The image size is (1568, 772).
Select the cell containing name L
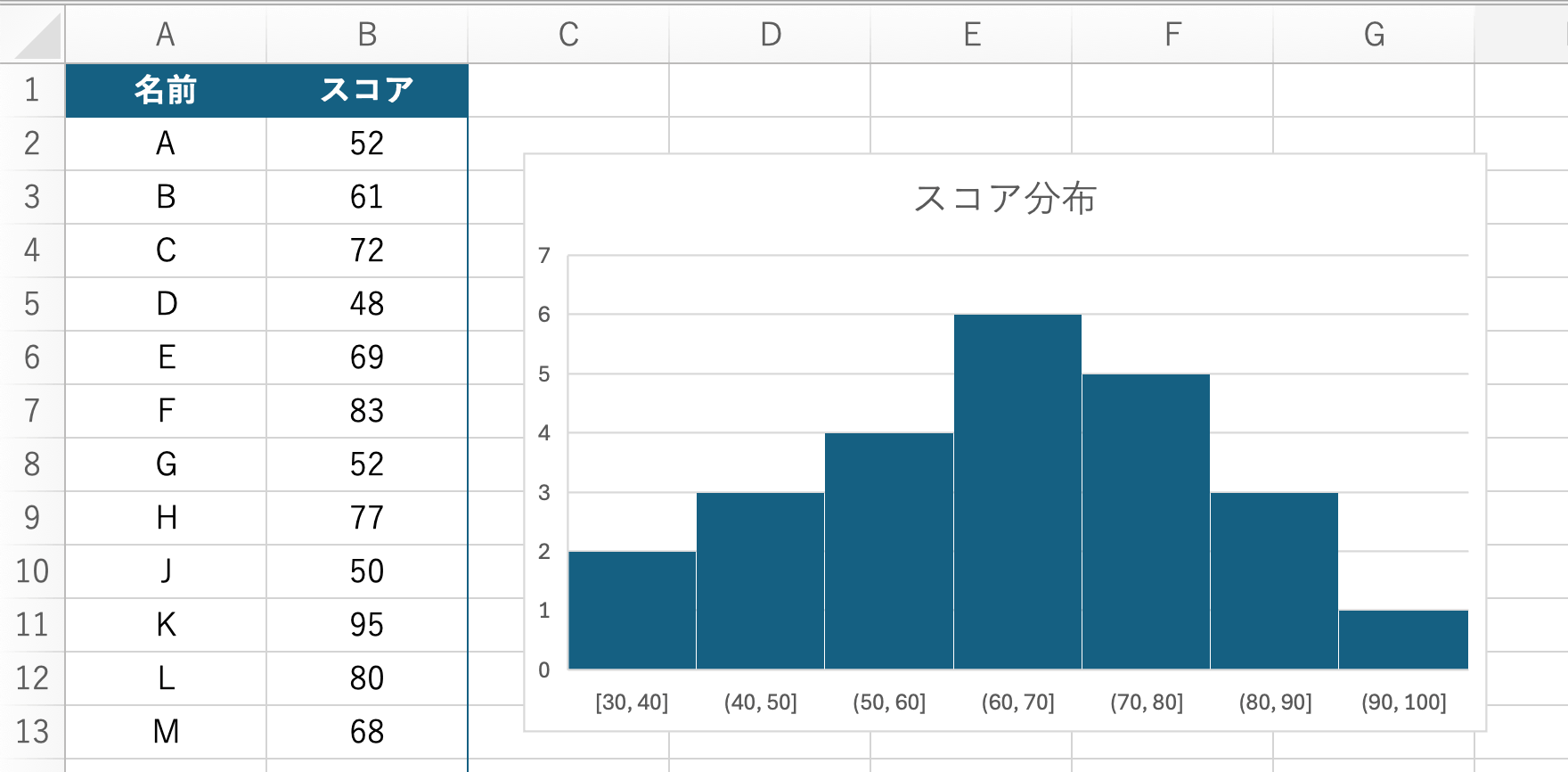coord(166,678)
